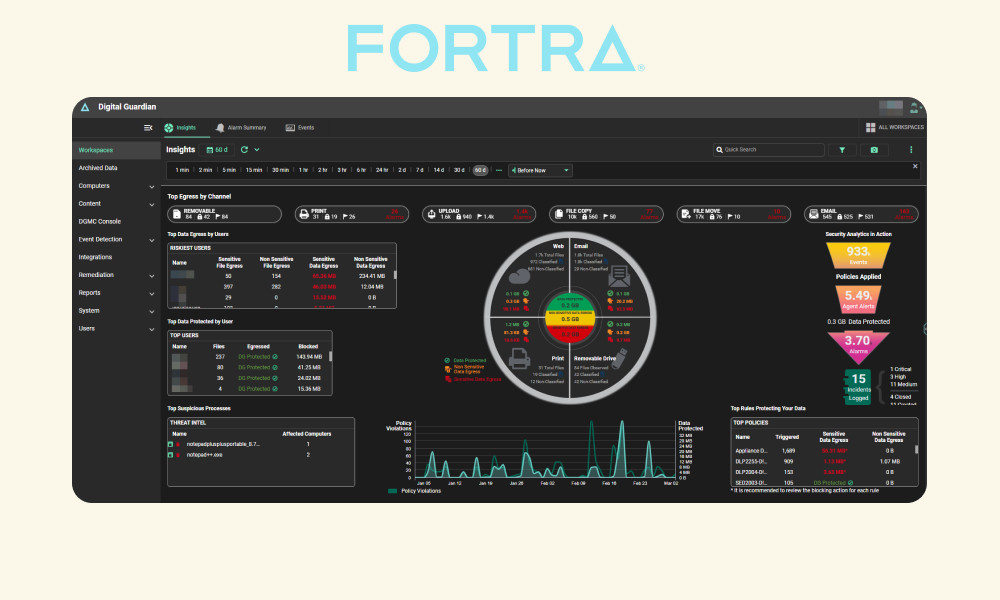Select the 7 d time range

point(420,170)
